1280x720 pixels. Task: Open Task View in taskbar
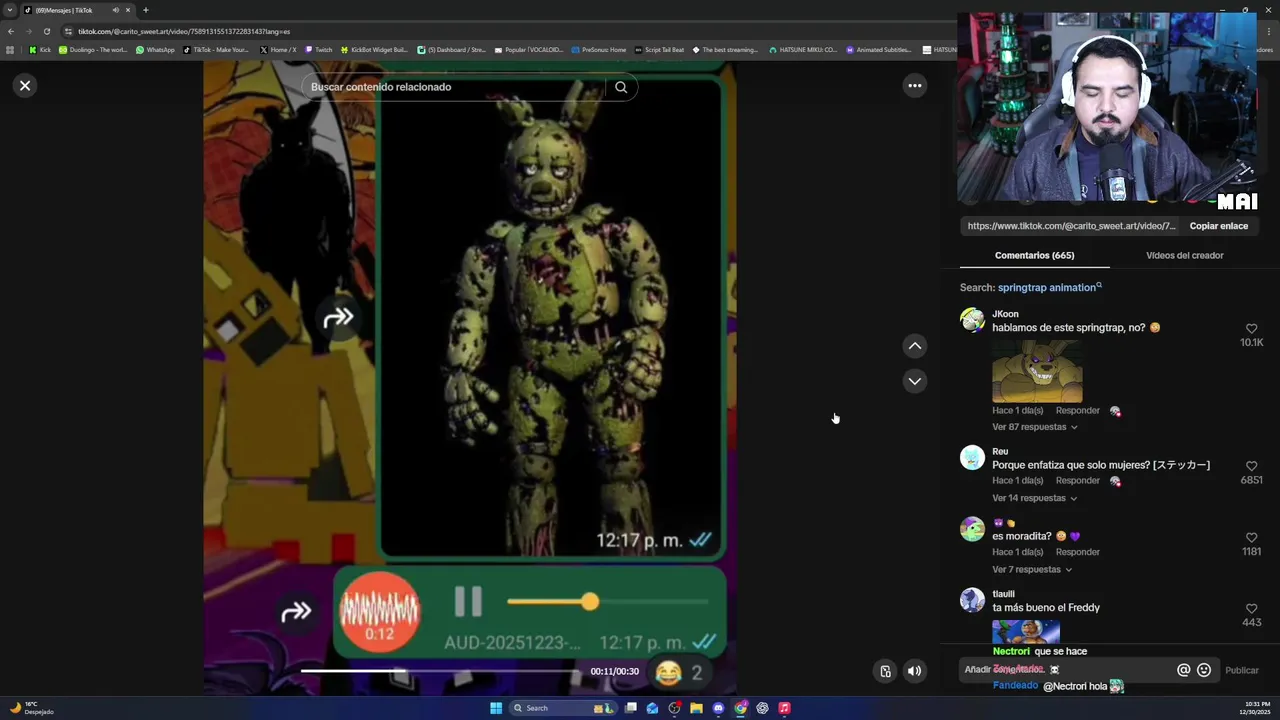[631, 708]
